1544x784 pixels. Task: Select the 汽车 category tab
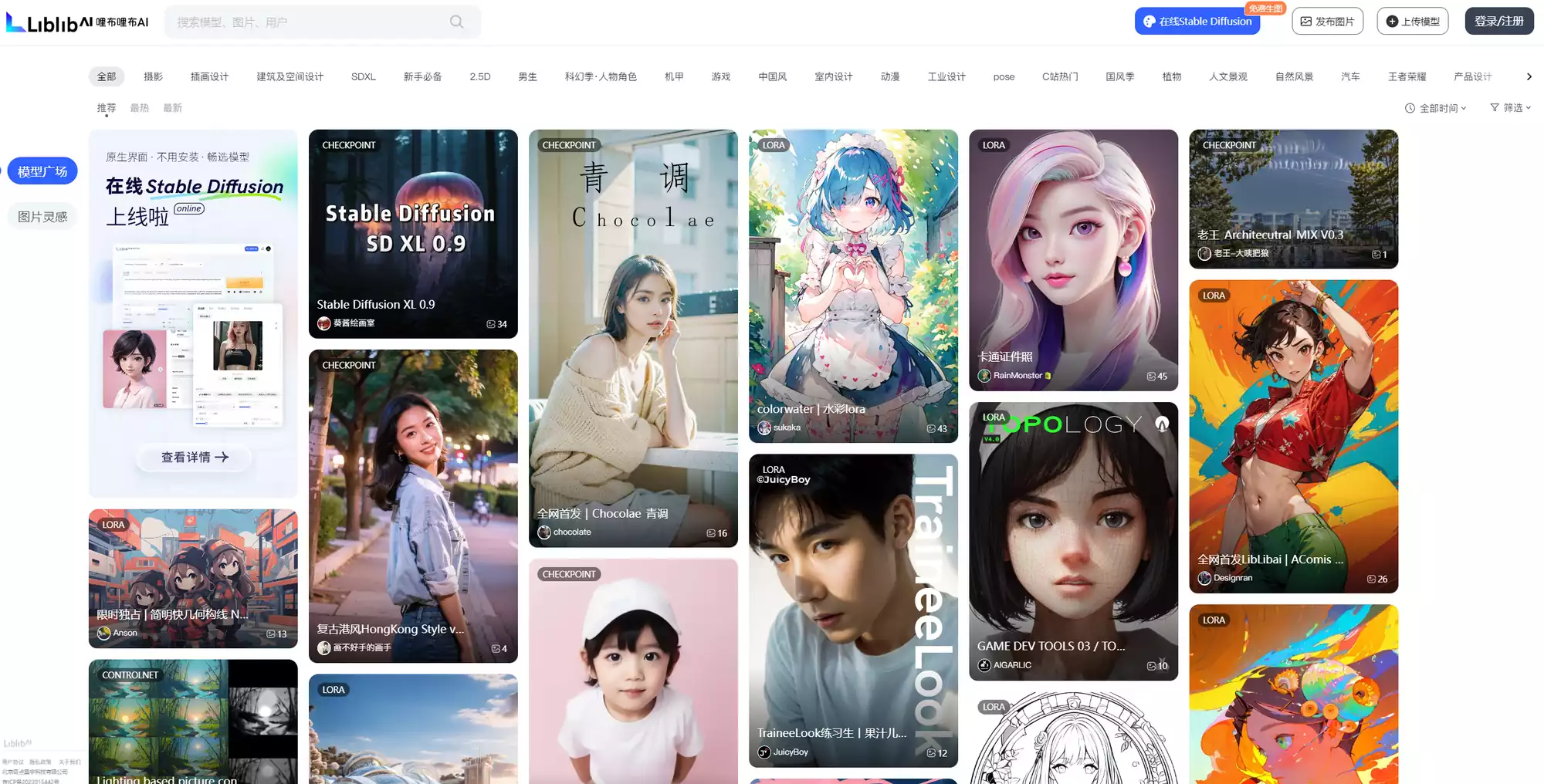[x=1350, y=76]
